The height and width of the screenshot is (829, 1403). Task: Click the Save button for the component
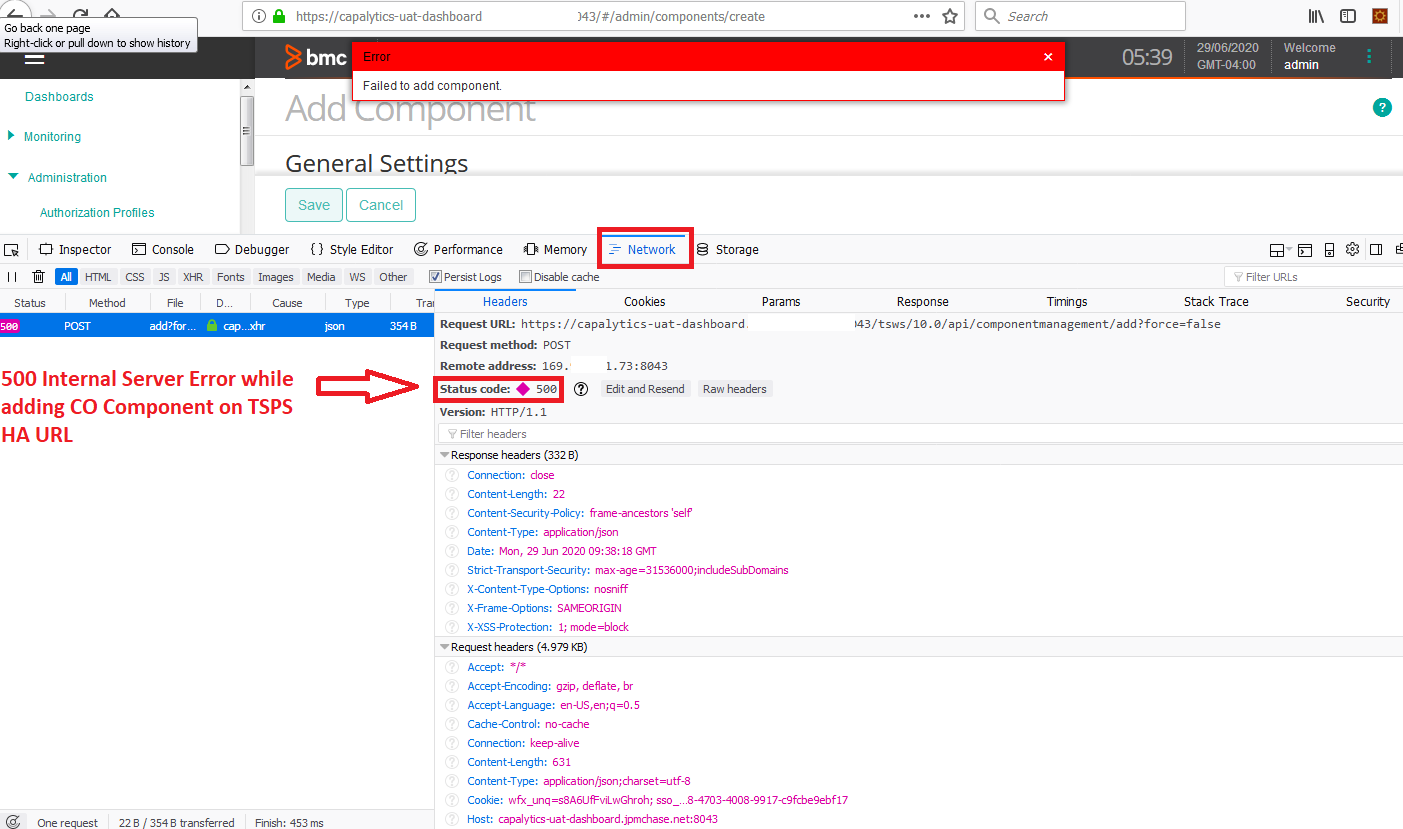click(x=314, y=205)
